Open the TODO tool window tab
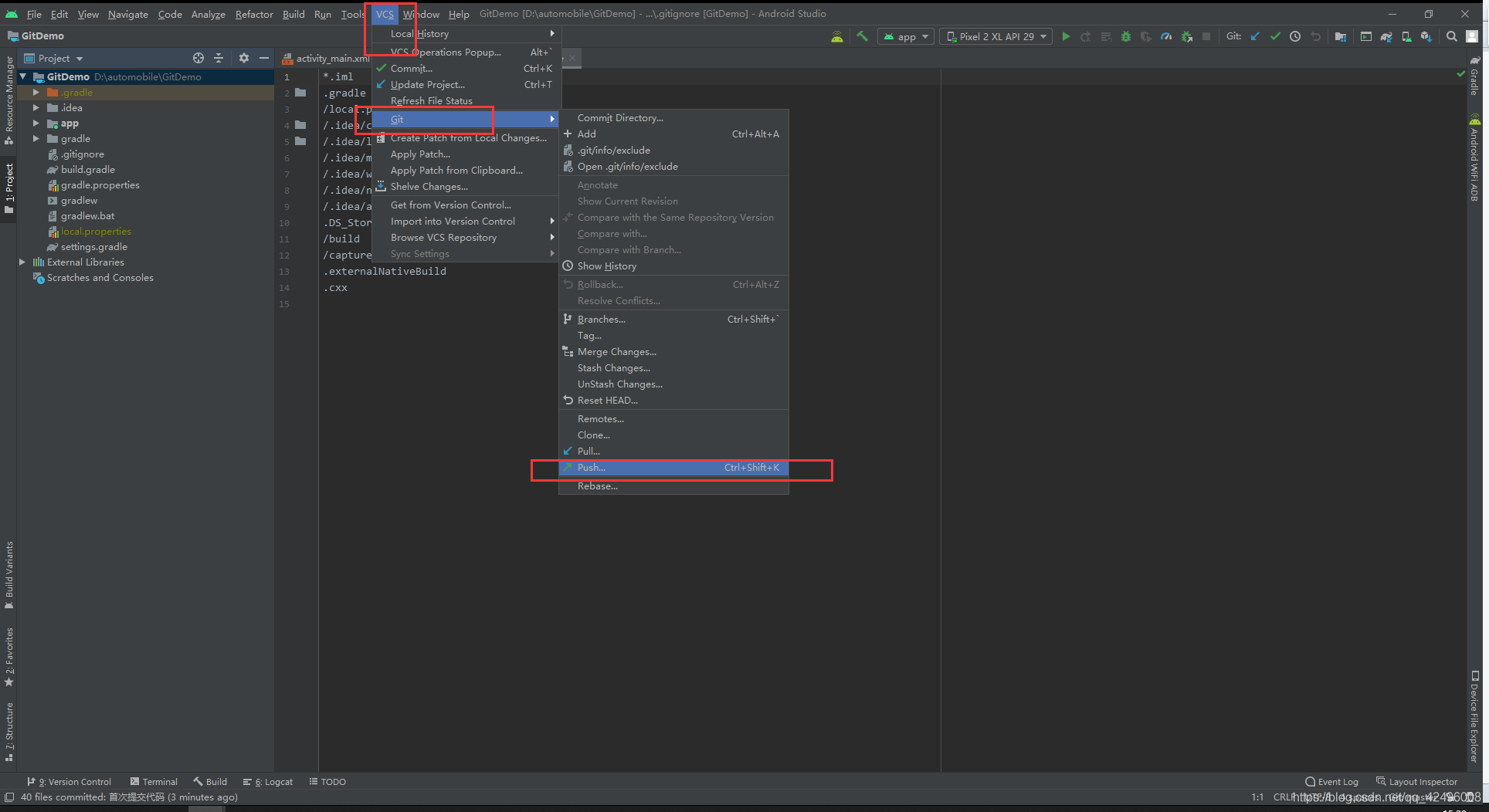Viewport: 1489px width, 812px height. click(327, 782)
